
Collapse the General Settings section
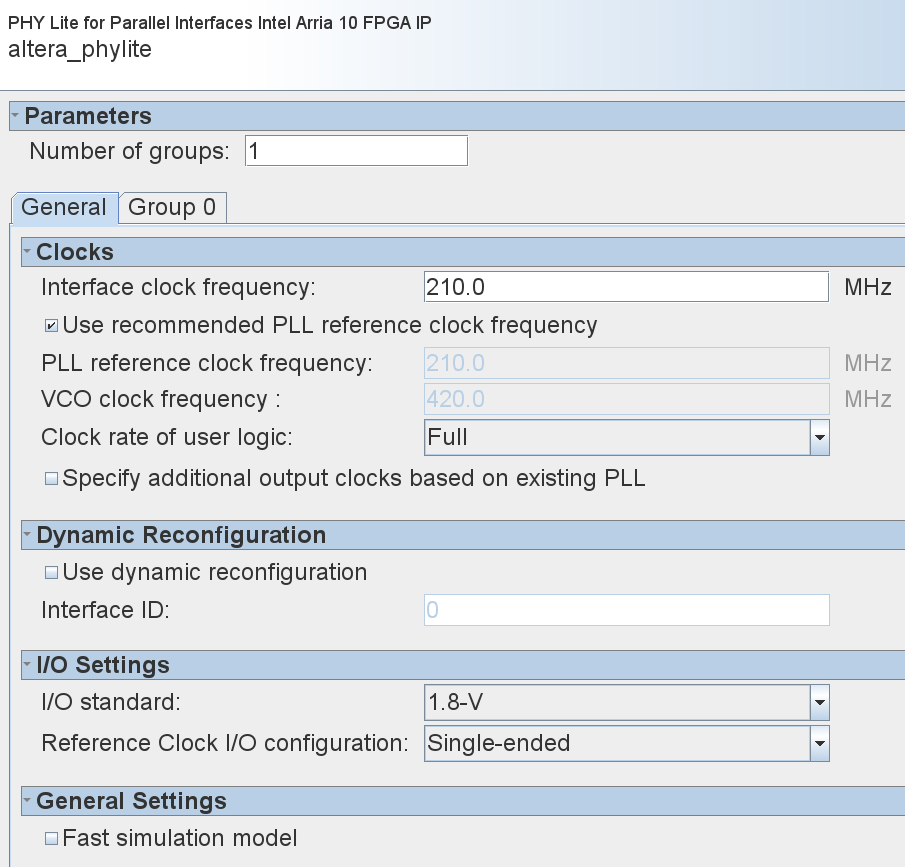[28, 801]
